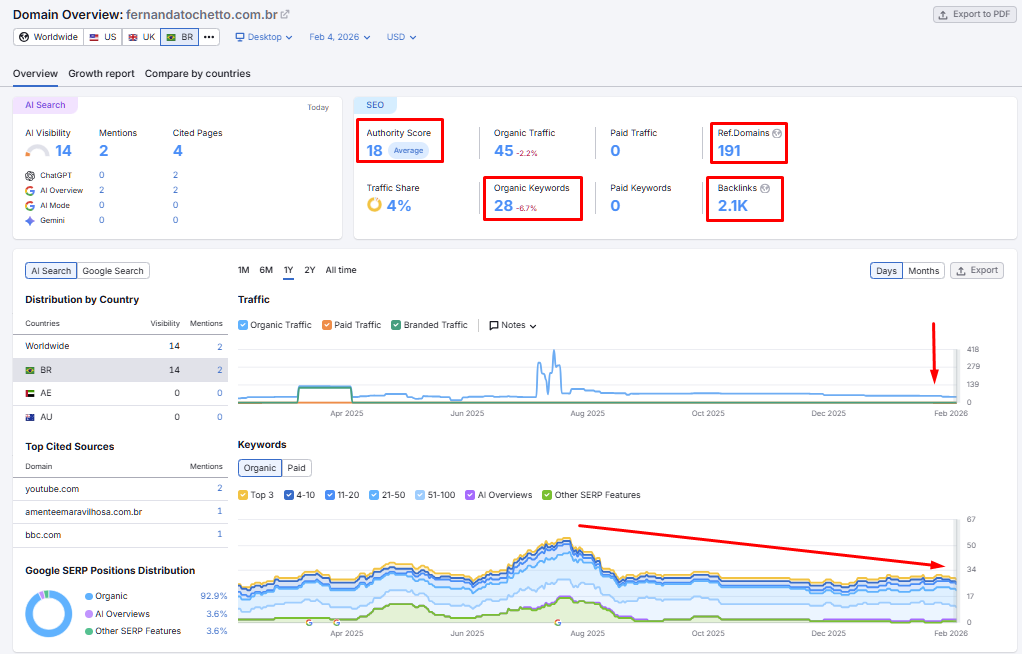
Task: Click the AI Visibility gauge icon
Action: coord(37,151)
